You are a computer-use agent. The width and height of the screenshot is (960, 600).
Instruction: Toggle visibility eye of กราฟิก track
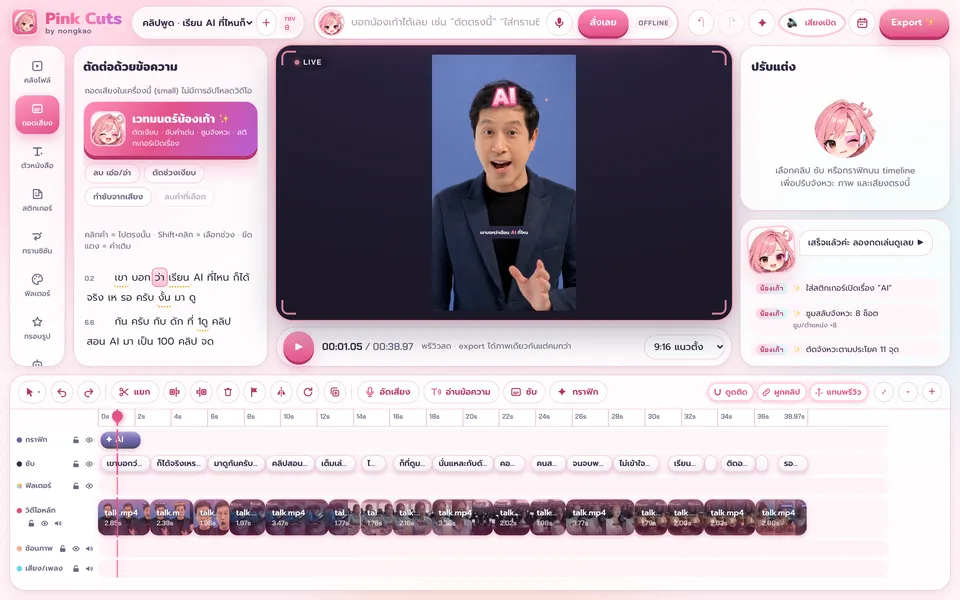89,440
